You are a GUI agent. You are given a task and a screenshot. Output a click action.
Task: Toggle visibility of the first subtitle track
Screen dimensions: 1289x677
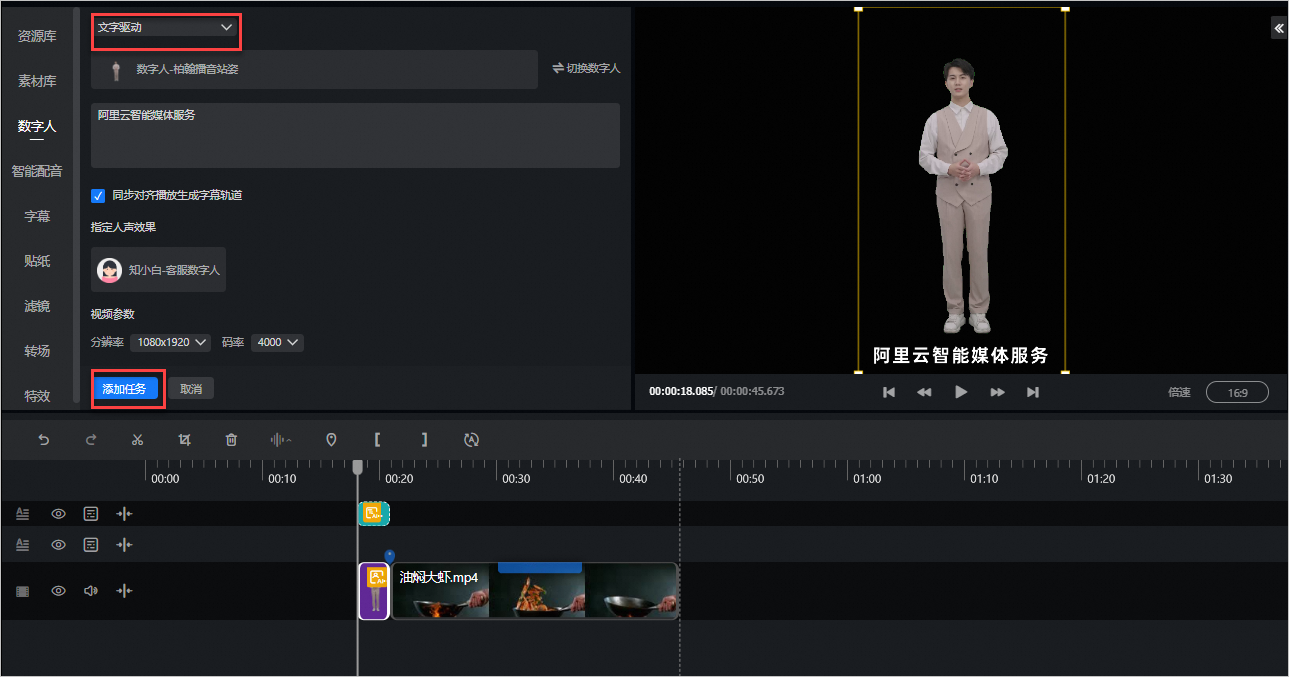click(59, 514)
